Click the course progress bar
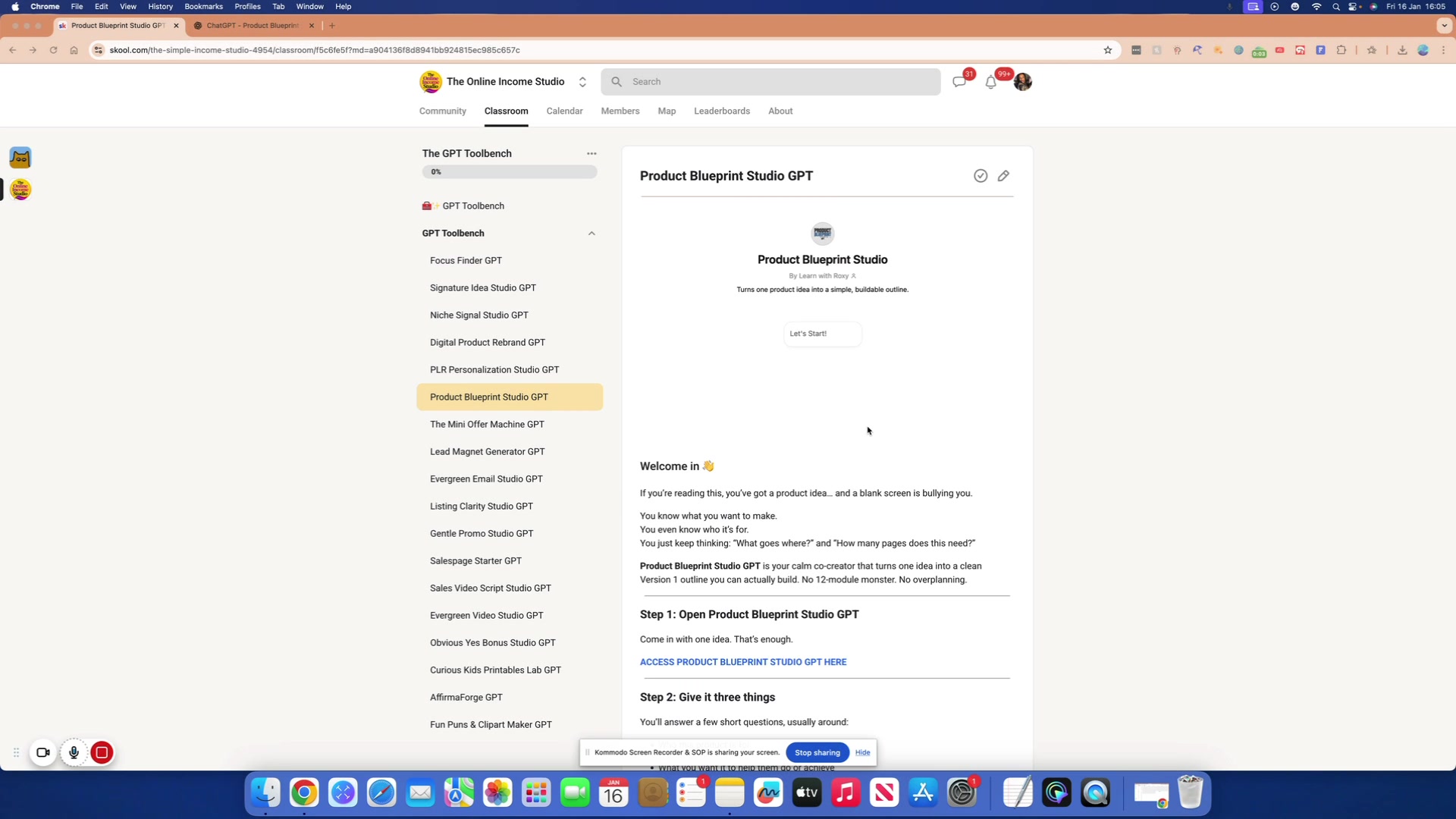This screenshot has width=1456, height=819. (x=509, y=172)
